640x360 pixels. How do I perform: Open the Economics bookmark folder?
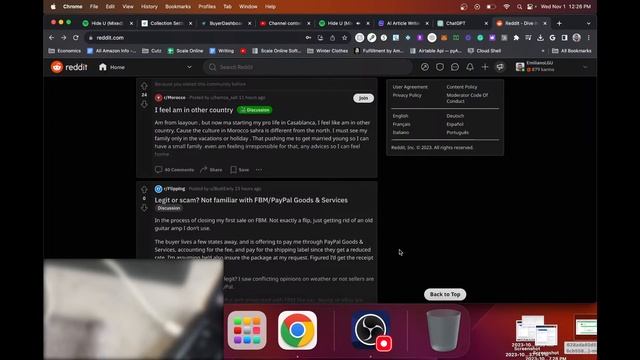(64, 51)
